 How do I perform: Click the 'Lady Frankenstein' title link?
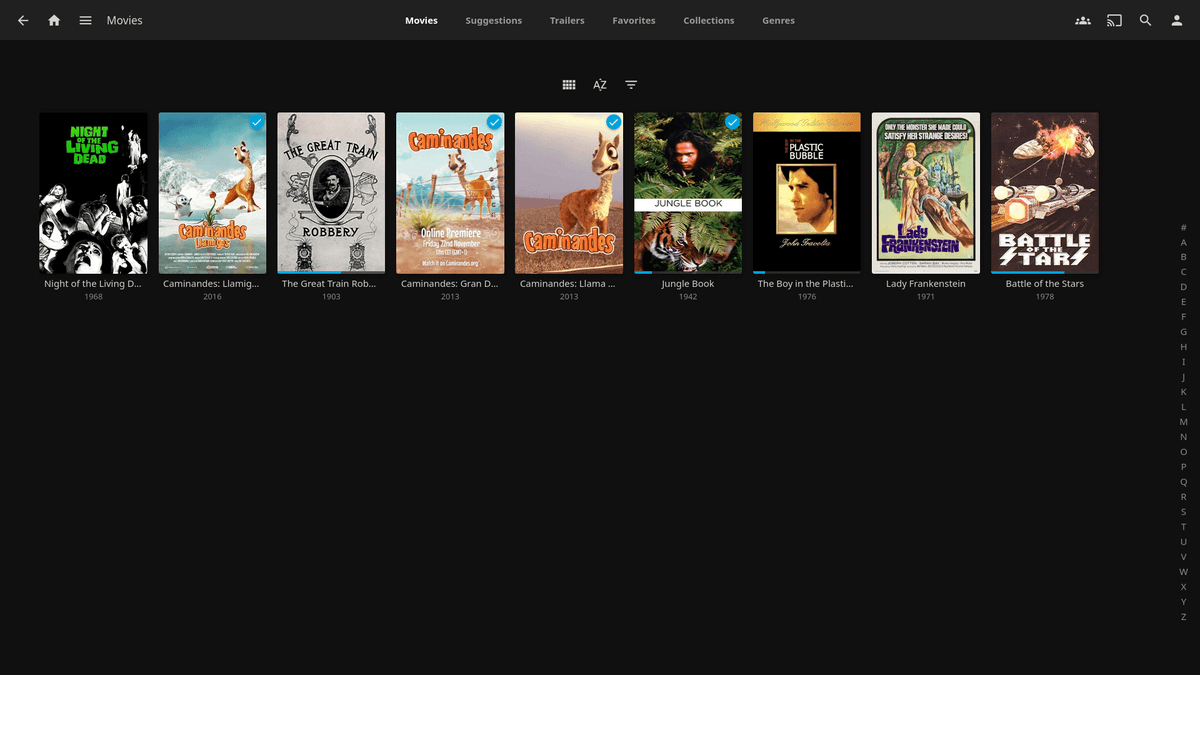click(926, 284)
